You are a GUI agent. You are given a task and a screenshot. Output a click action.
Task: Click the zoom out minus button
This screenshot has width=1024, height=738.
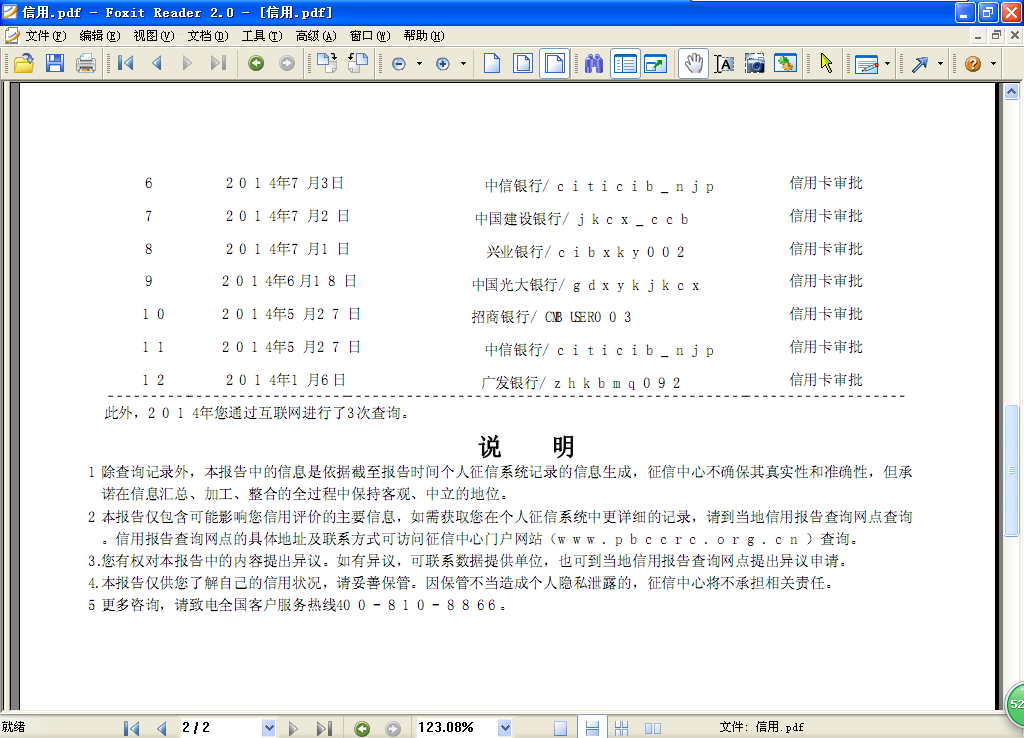(x=399, y=63)
